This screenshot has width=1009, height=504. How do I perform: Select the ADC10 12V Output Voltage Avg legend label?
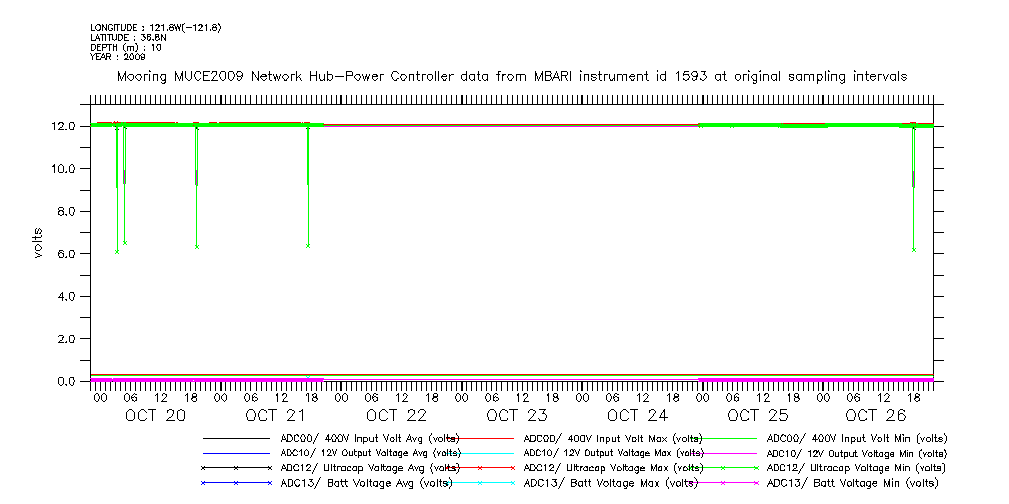[369, 453]
